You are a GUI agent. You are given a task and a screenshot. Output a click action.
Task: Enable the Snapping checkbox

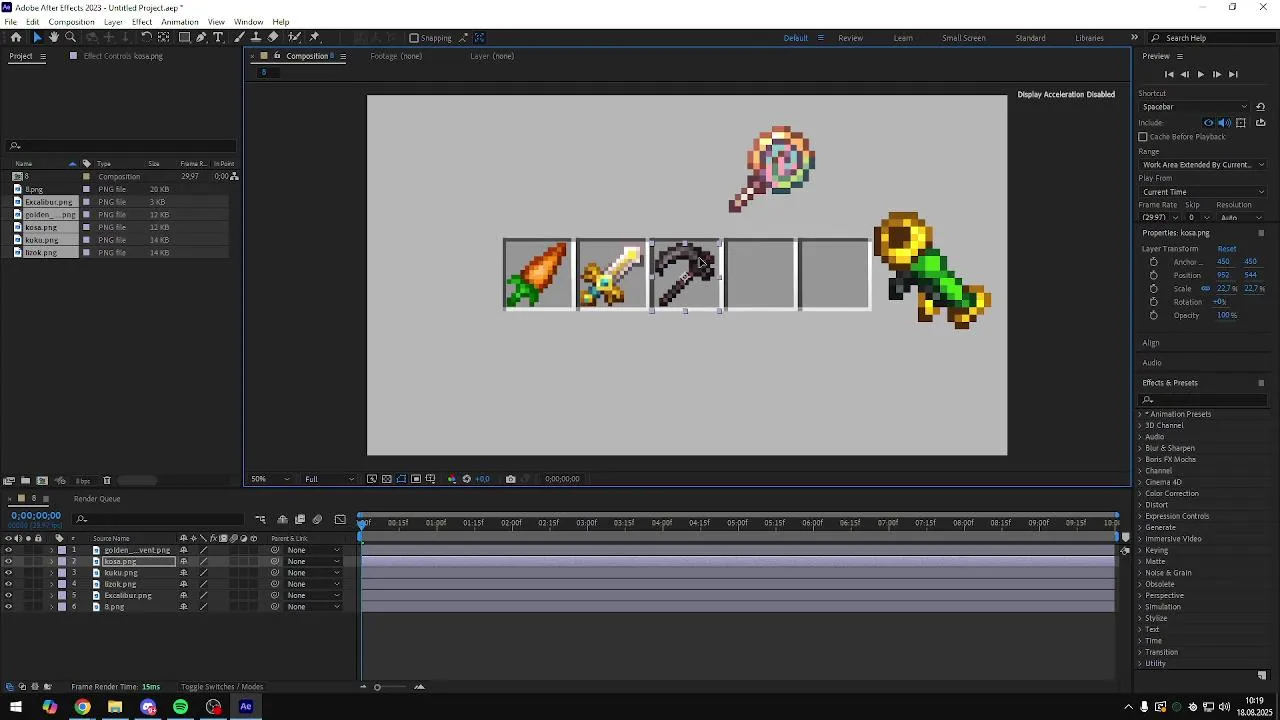(414, 38)
